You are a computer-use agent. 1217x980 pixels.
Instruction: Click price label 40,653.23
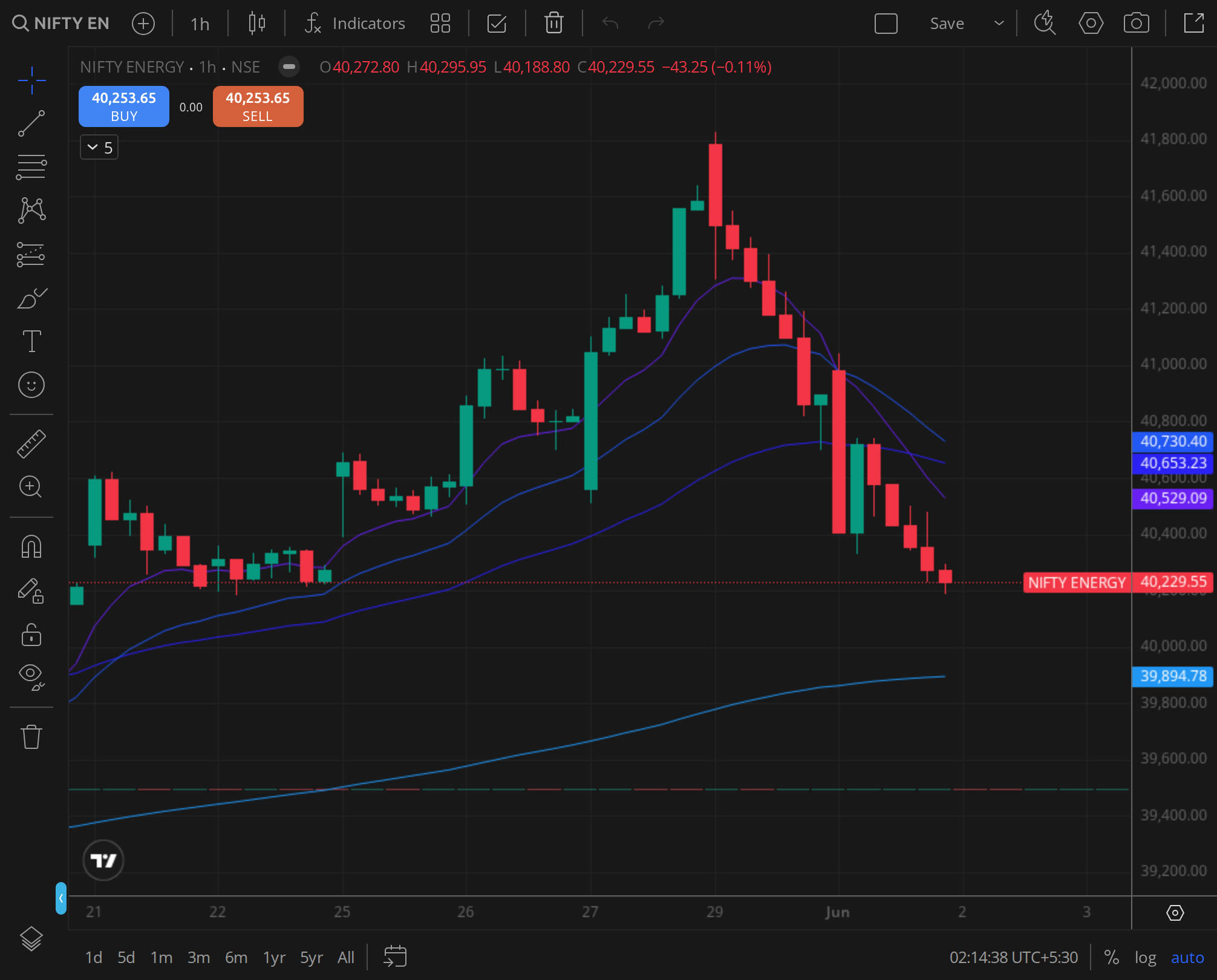[x=1173, y=463]
